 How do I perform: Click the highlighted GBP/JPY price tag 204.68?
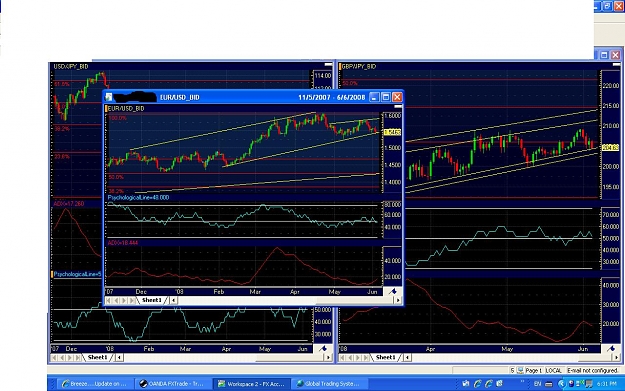click(610, 148)
